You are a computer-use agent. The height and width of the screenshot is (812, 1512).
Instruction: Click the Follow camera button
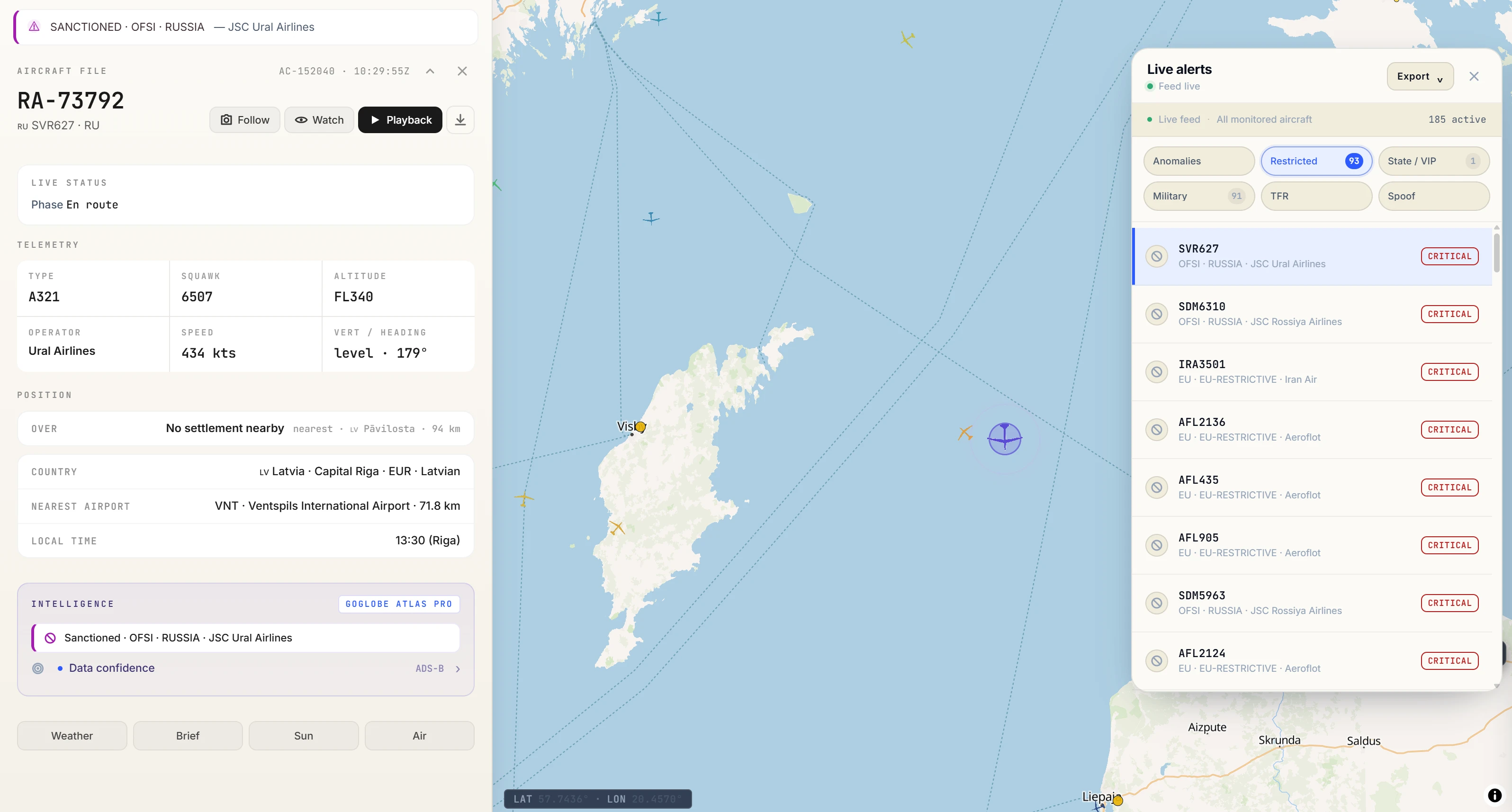tap(245, 120)
